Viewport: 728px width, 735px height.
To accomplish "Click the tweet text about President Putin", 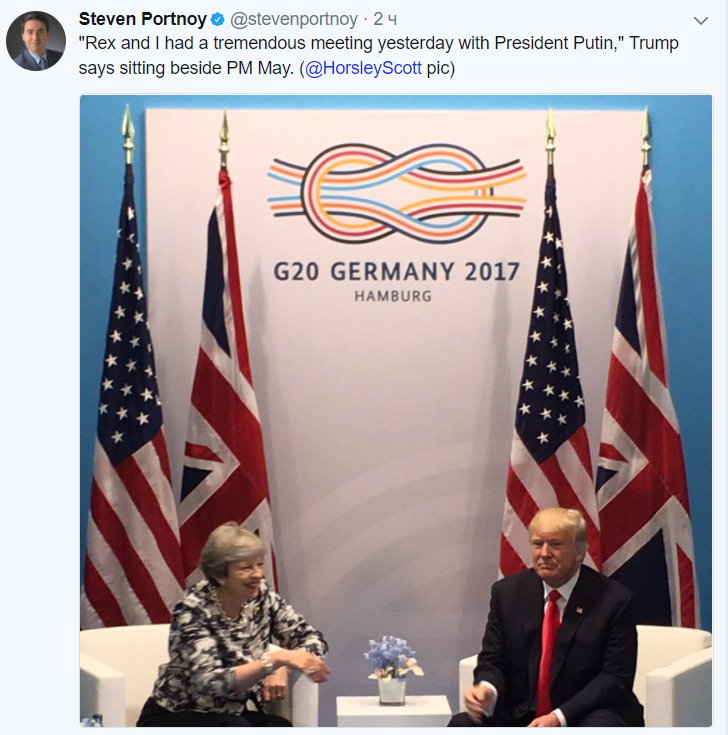I will (378, 55).
